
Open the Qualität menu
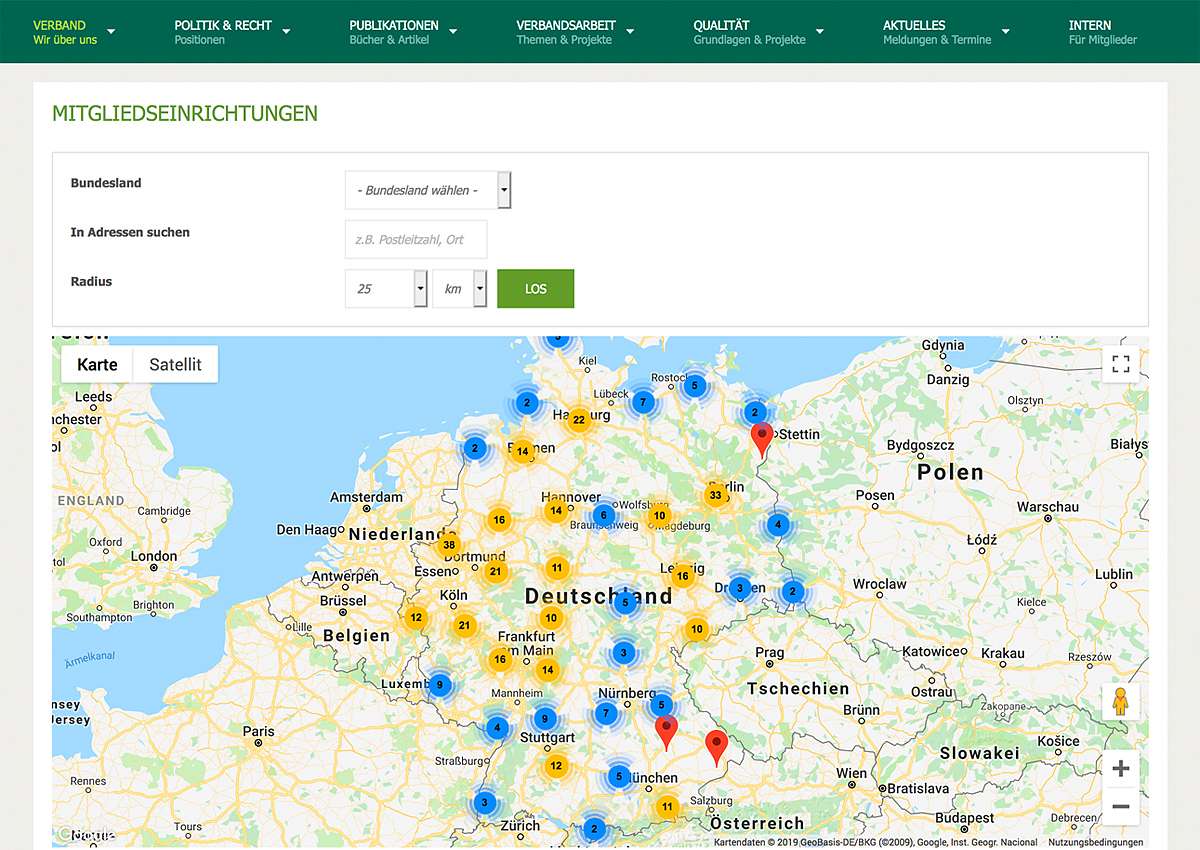(749, 32)
